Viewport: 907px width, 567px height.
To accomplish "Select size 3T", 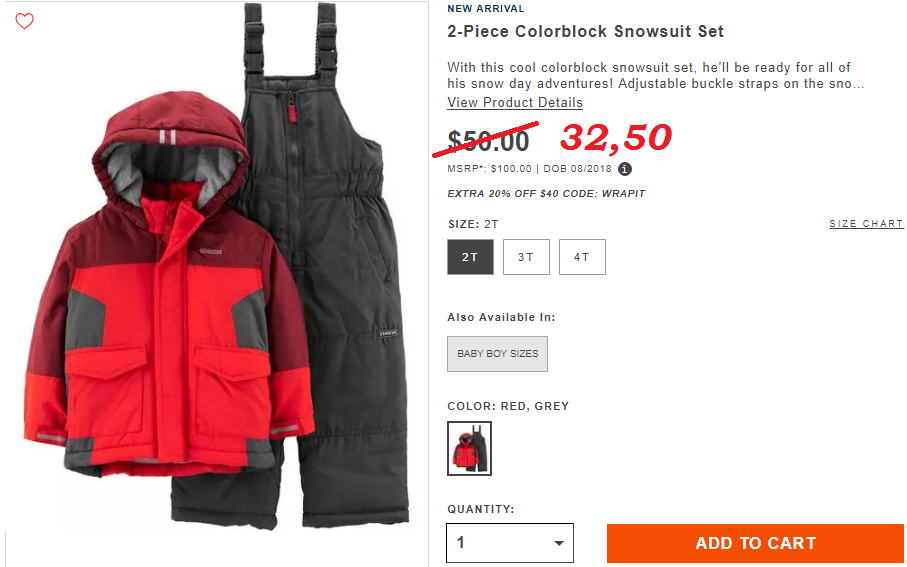I will [526, 257].
